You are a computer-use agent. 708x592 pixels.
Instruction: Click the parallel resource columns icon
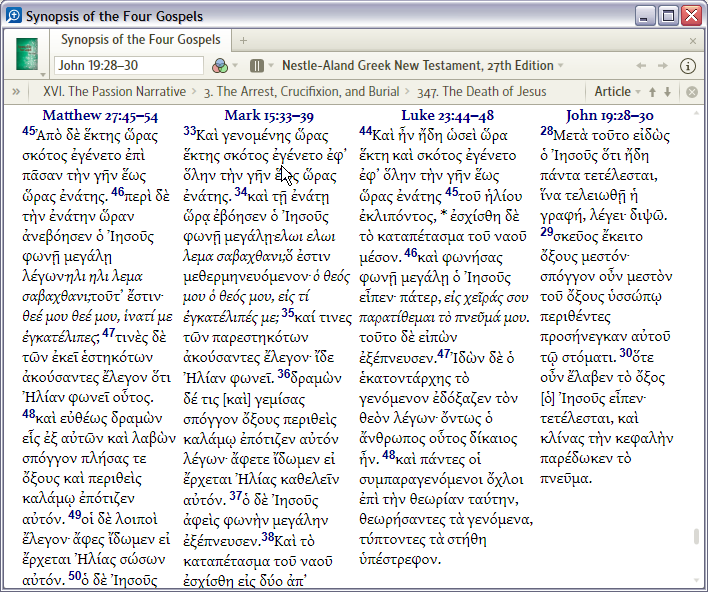point(256,66)
